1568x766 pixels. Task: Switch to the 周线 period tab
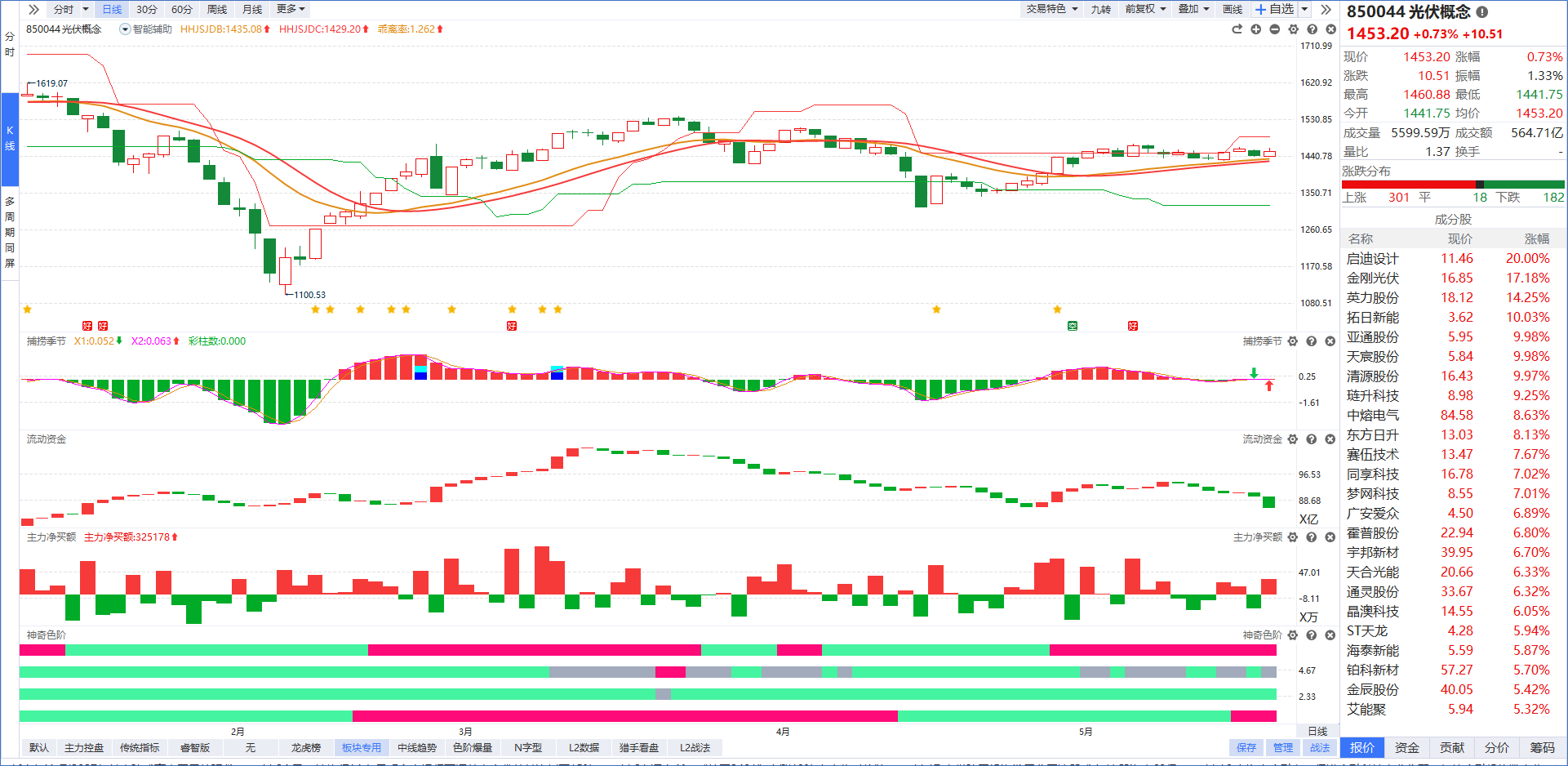(x=217, y=9)
